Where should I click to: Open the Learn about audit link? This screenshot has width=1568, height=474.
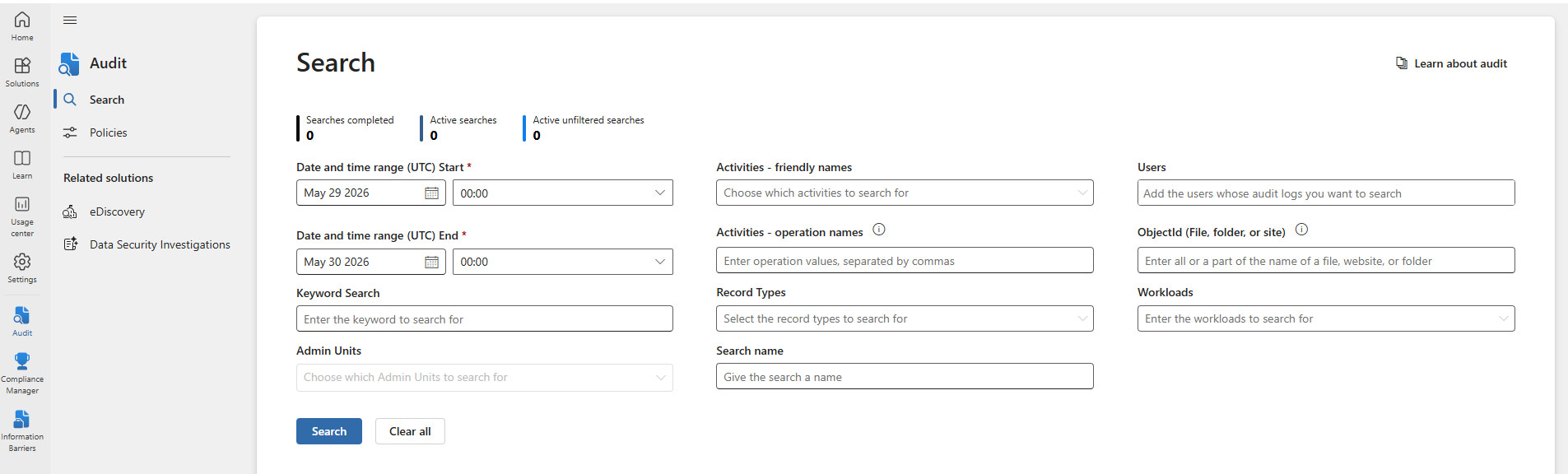1460,63
